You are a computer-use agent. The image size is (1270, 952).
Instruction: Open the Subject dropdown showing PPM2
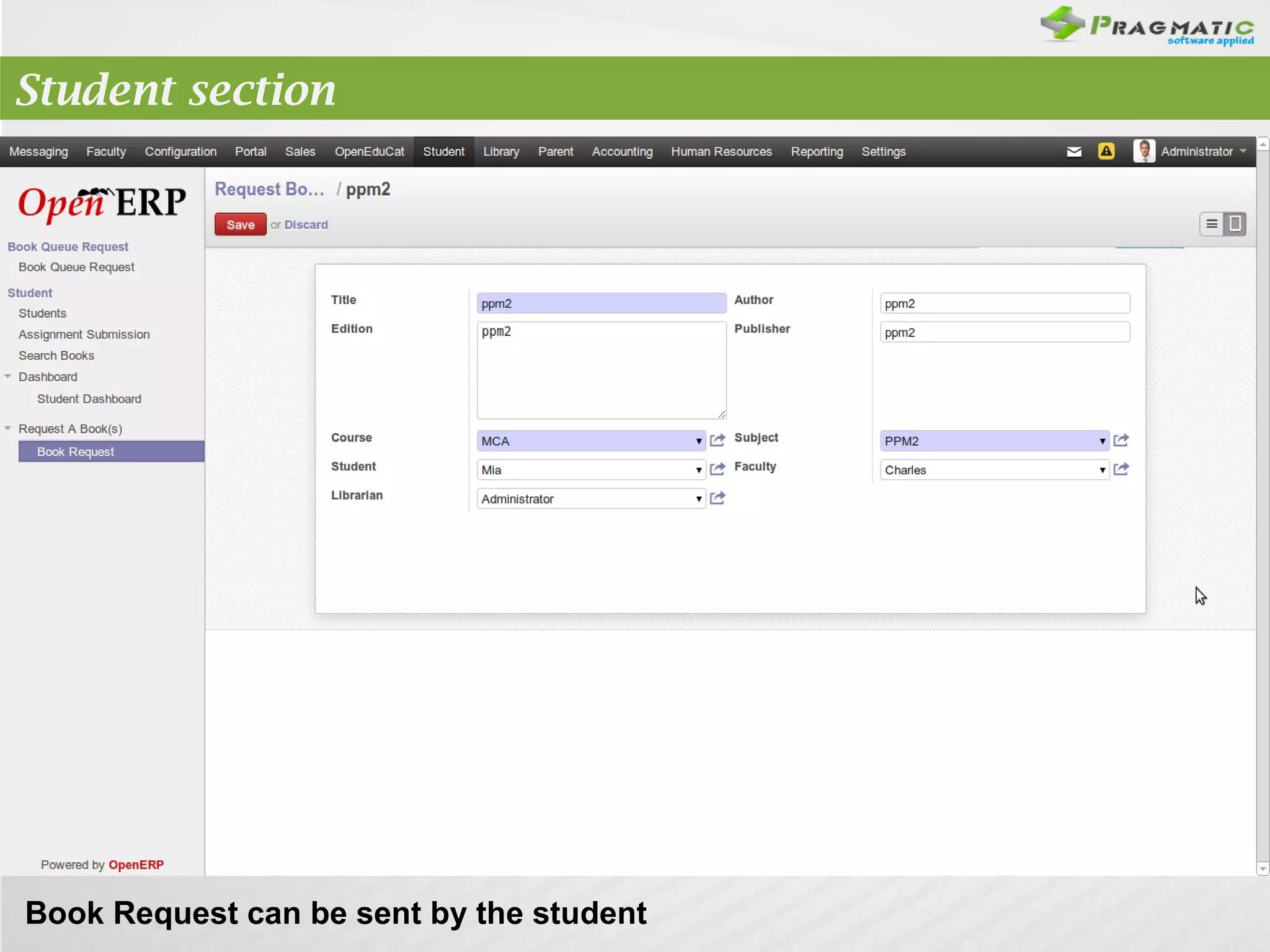(x=994, y=441)
